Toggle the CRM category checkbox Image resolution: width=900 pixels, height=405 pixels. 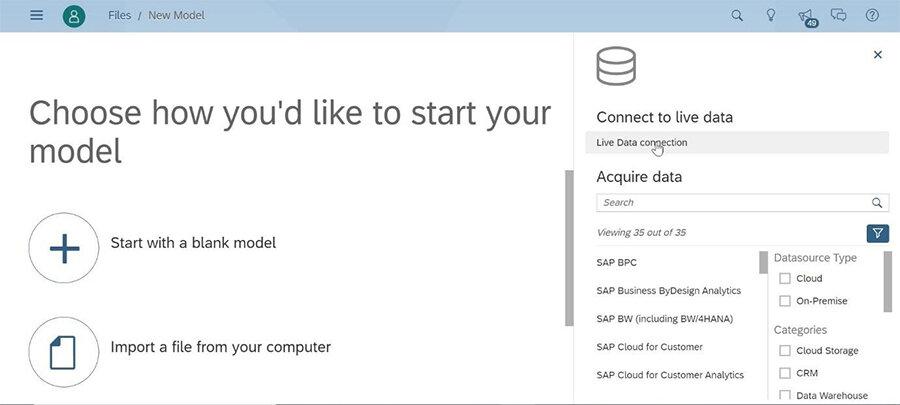pos(785,373)
